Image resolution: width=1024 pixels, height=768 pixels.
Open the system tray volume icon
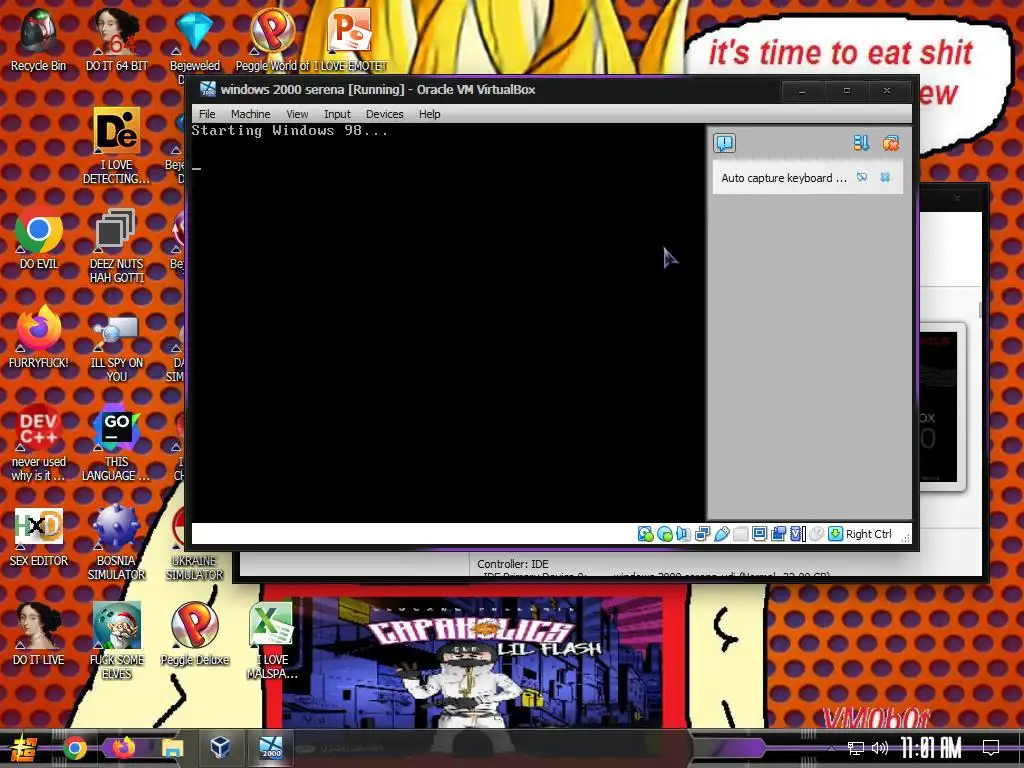pos(880,748)
